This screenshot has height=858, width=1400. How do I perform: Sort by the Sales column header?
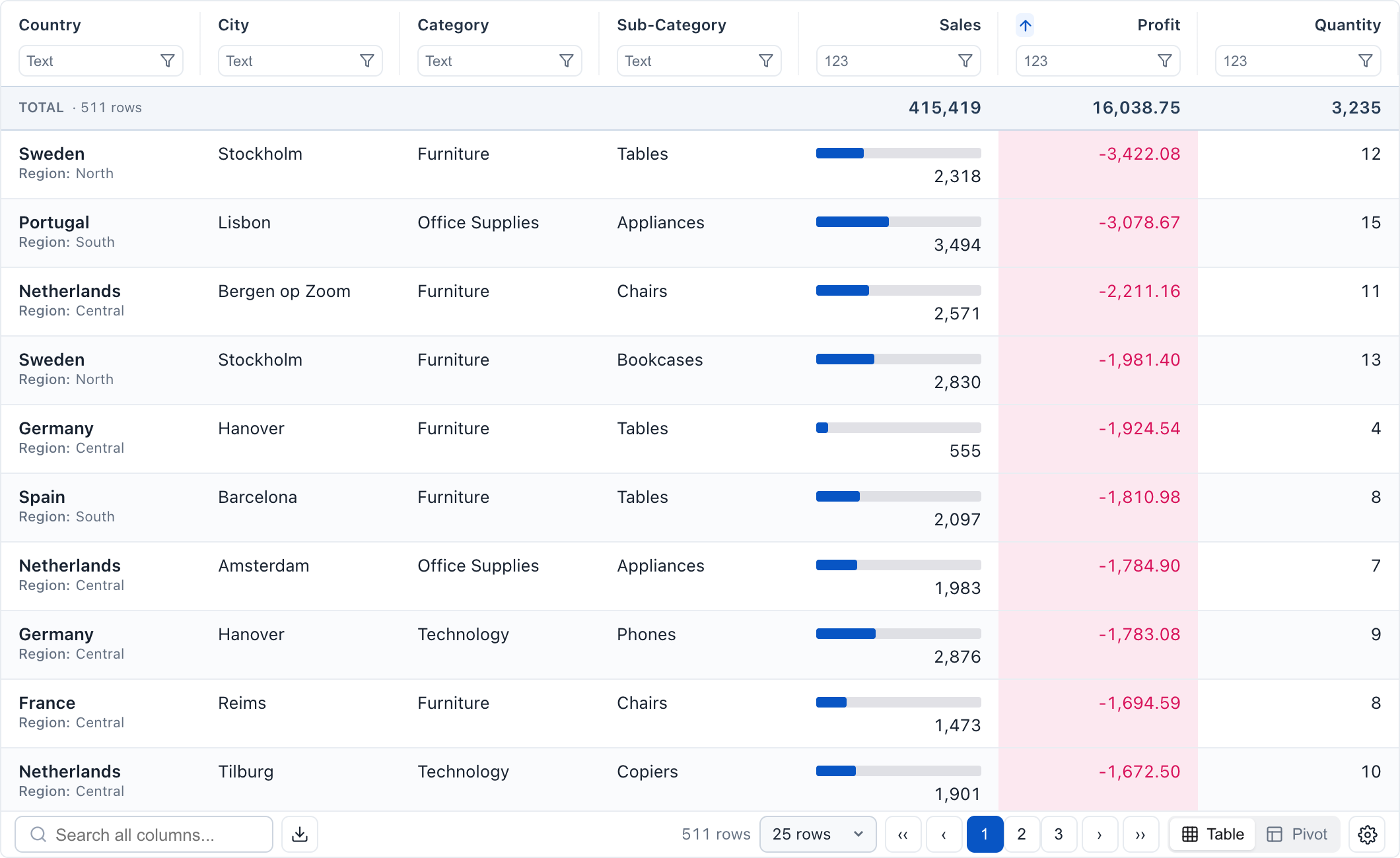click(960, 25)
